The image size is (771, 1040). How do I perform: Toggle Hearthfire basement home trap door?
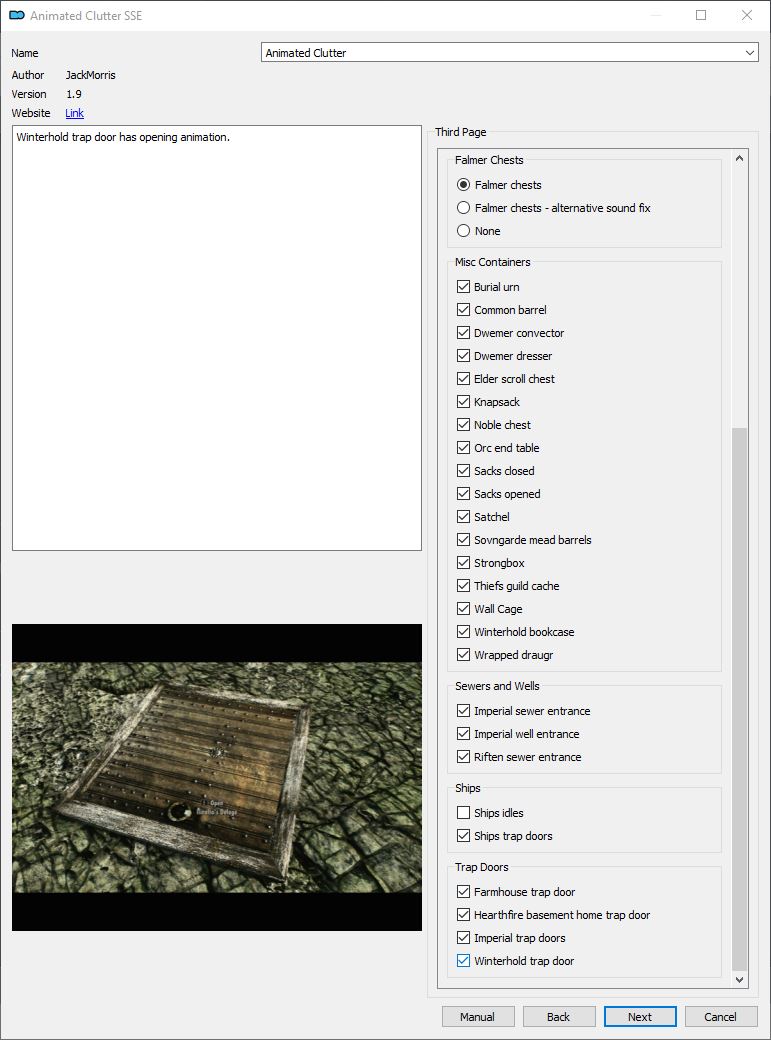coord(463,915)
